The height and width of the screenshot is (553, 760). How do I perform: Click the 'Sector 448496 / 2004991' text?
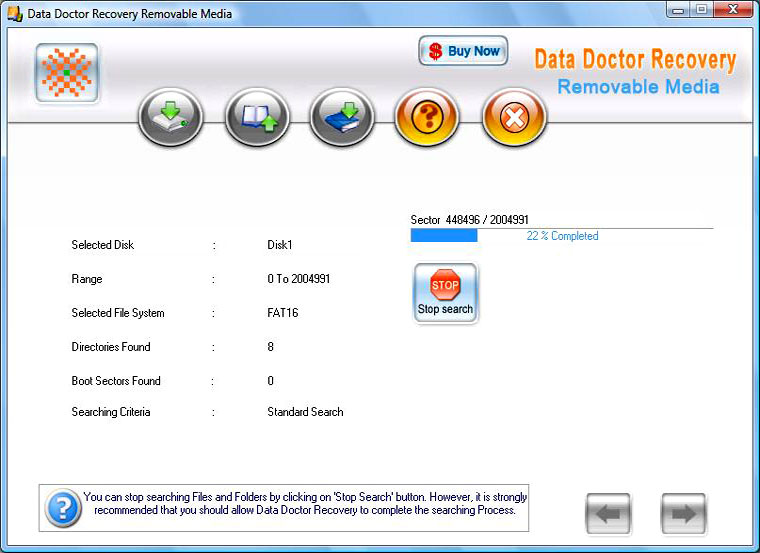(x=469, y=220)
